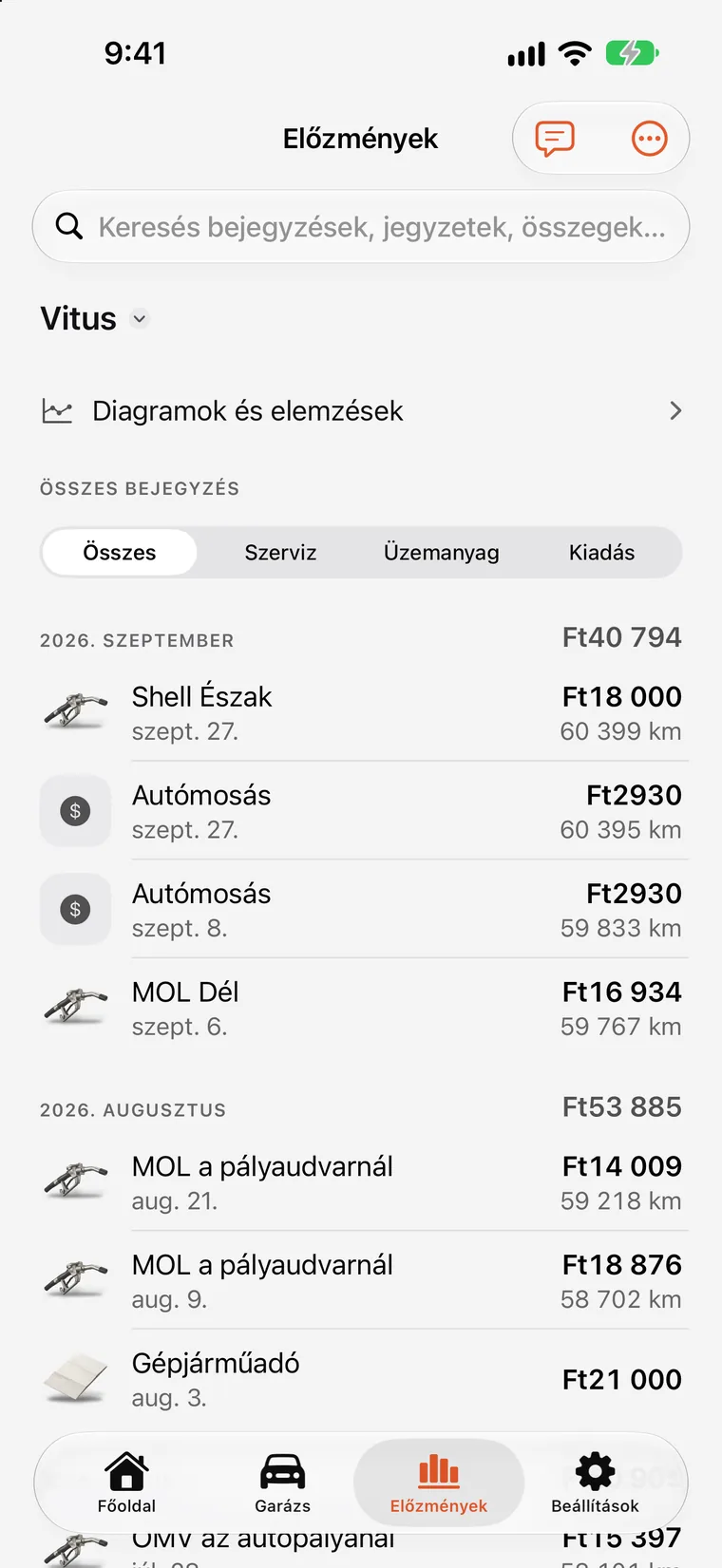The image size is (722, 1568).
Task: Open the MOL a pályaudvarnál aug. 21. entry
Action: 361,1182
